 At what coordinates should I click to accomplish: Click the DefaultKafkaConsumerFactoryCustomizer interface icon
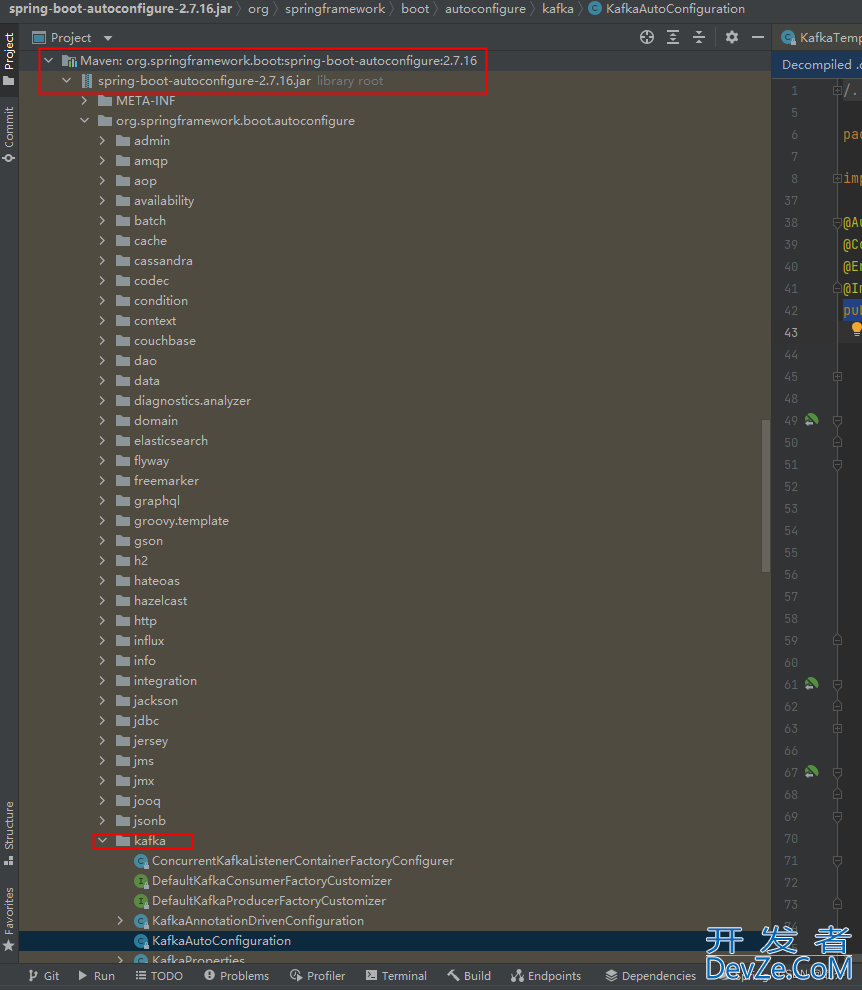tap(141, 881)
